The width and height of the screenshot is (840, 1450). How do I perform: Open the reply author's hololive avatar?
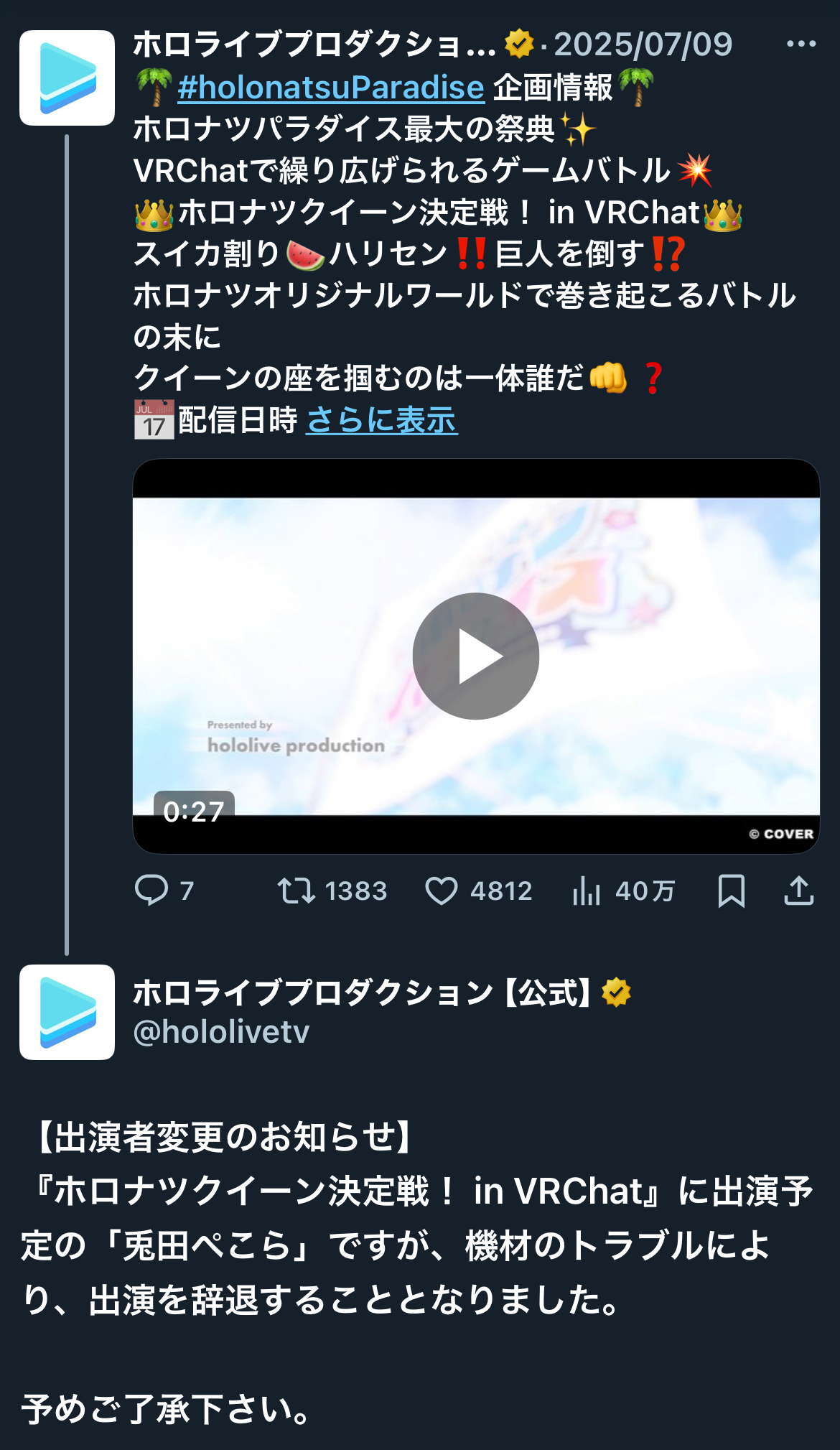(x=67, y=1012)
